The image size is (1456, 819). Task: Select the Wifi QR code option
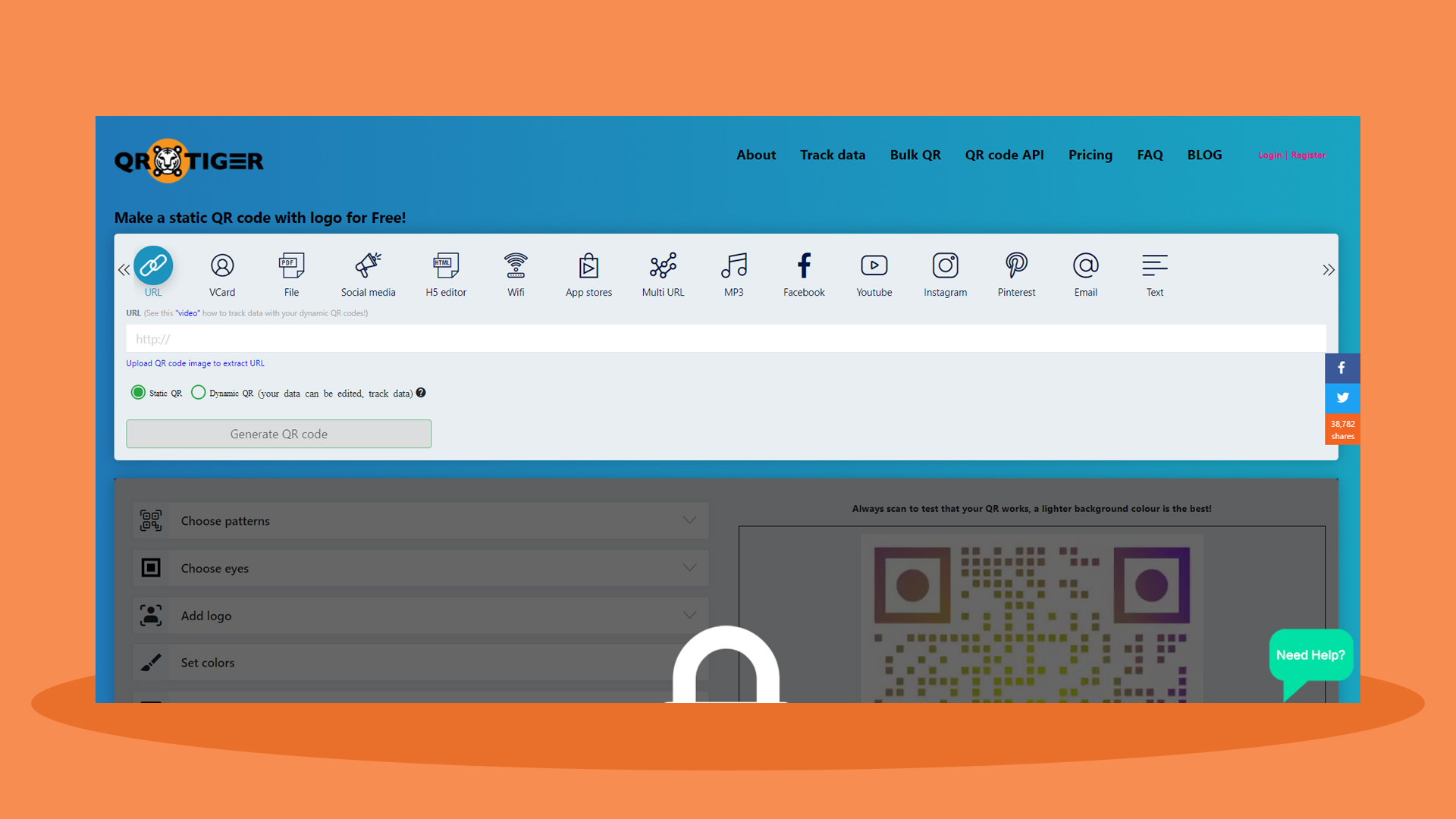pyautogui.click(x=516, y=273)
